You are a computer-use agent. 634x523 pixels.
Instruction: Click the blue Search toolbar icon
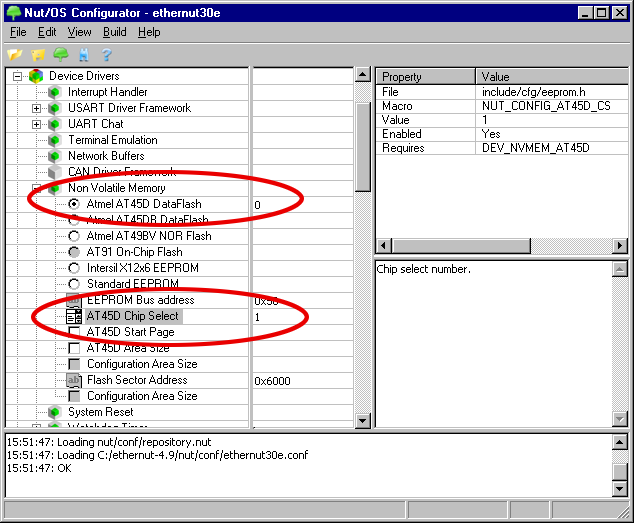click(x=84, y=54)
